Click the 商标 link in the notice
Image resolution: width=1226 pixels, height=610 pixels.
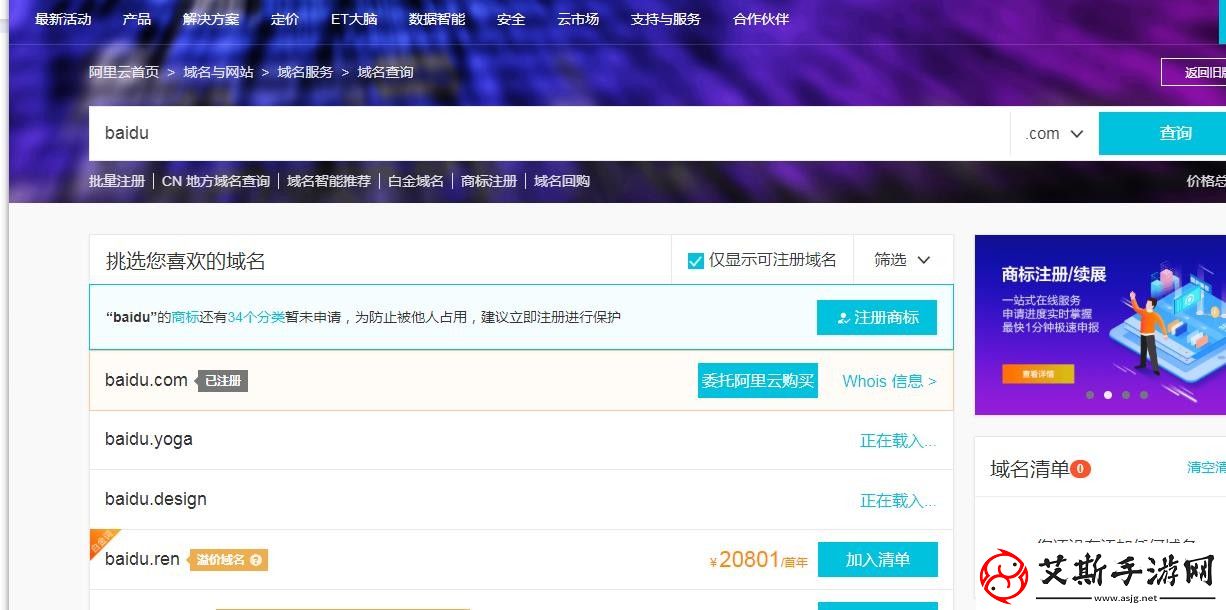pyautogui.click(x=186, y=317)
